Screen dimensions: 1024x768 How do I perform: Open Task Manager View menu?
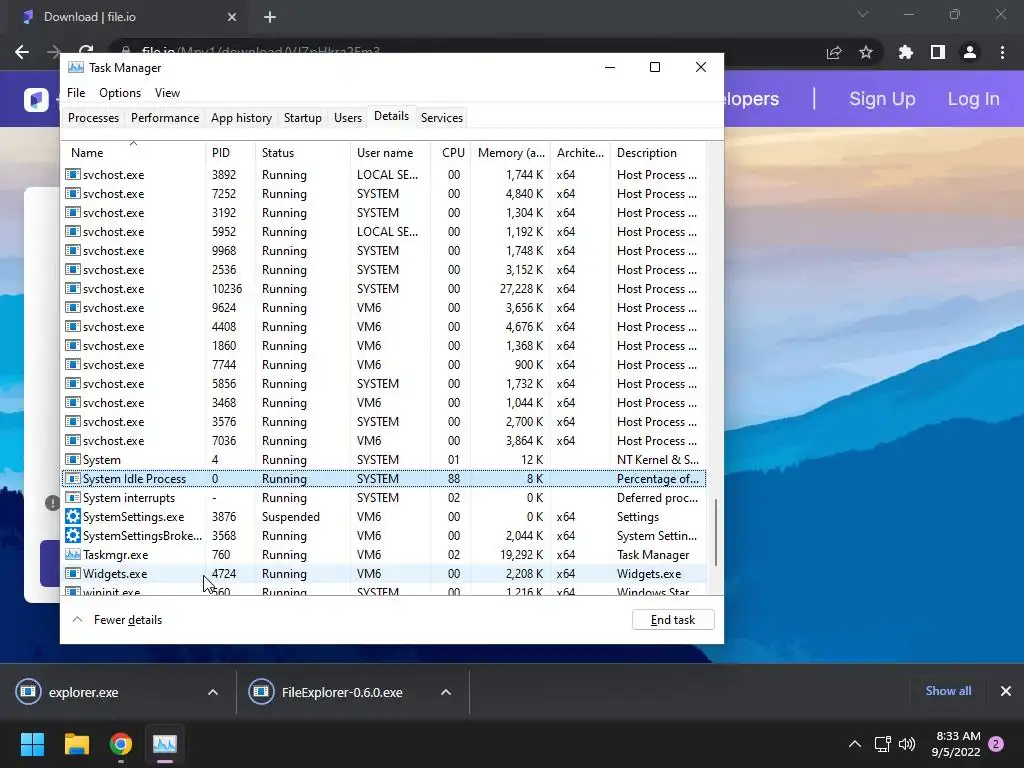point(167,93)
